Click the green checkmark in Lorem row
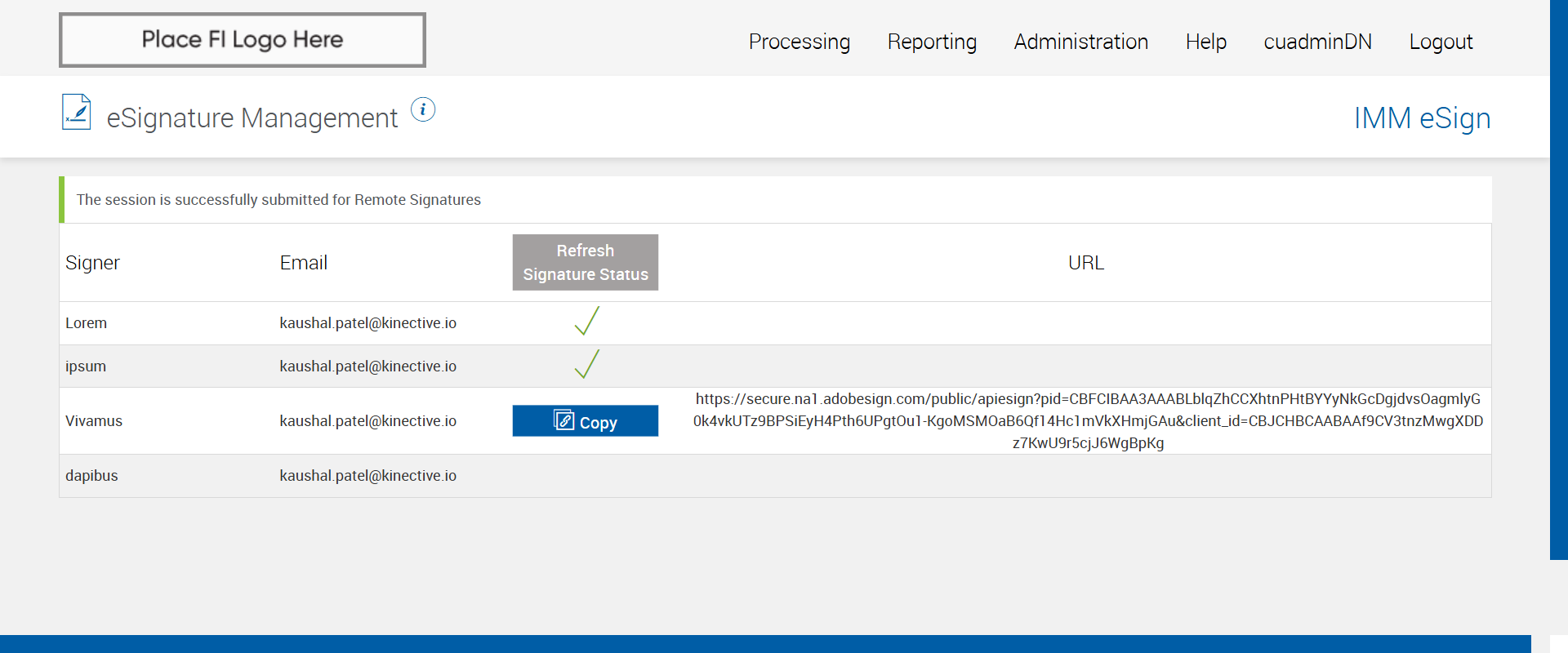 pos(586,322)
